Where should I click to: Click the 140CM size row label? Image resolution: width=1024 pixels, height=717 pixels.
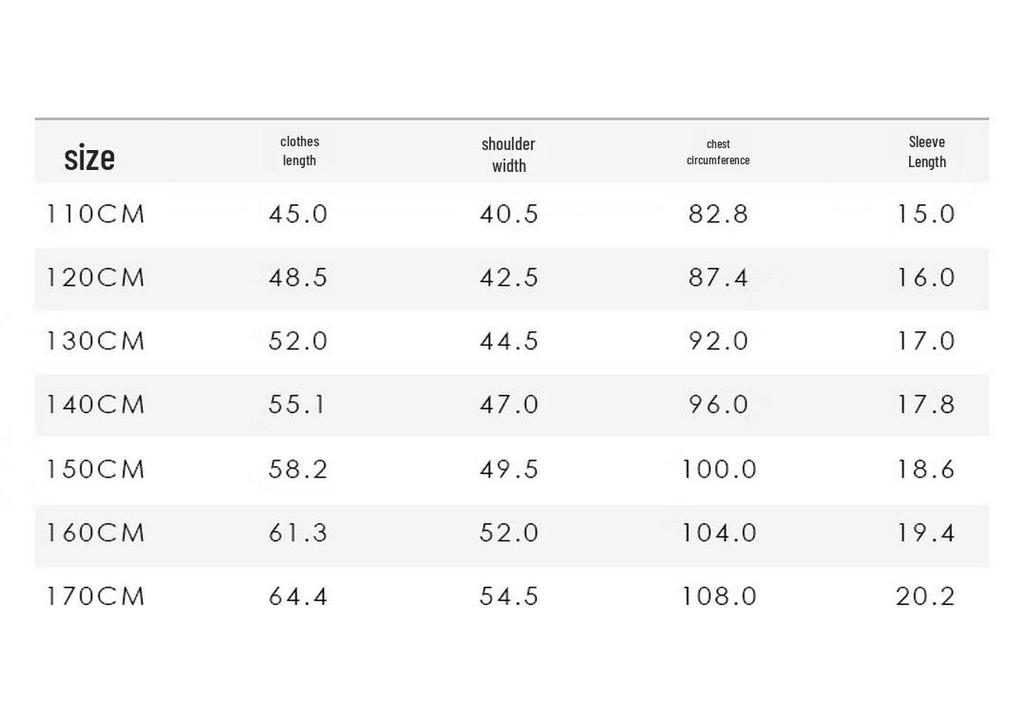[95, 404]
